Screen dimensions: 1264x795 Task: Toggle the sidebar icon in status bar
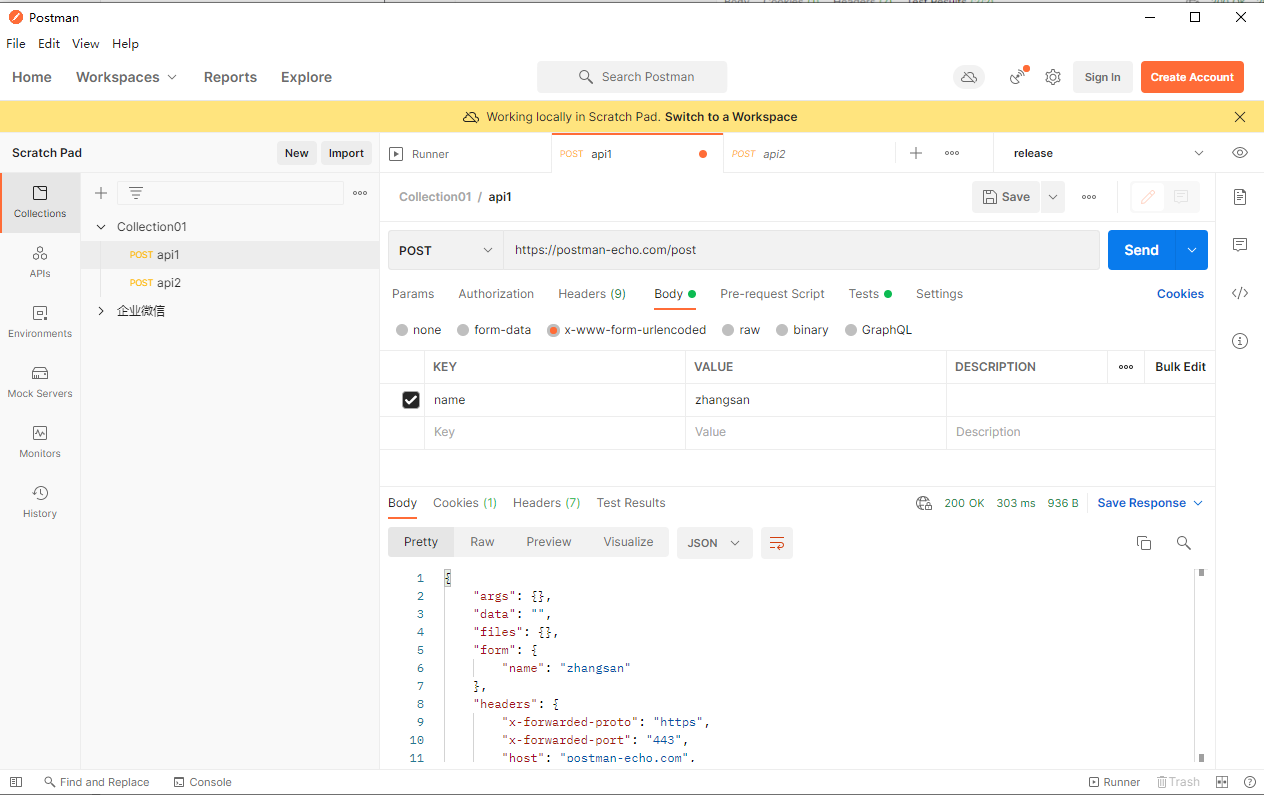(x=15, y=782)
